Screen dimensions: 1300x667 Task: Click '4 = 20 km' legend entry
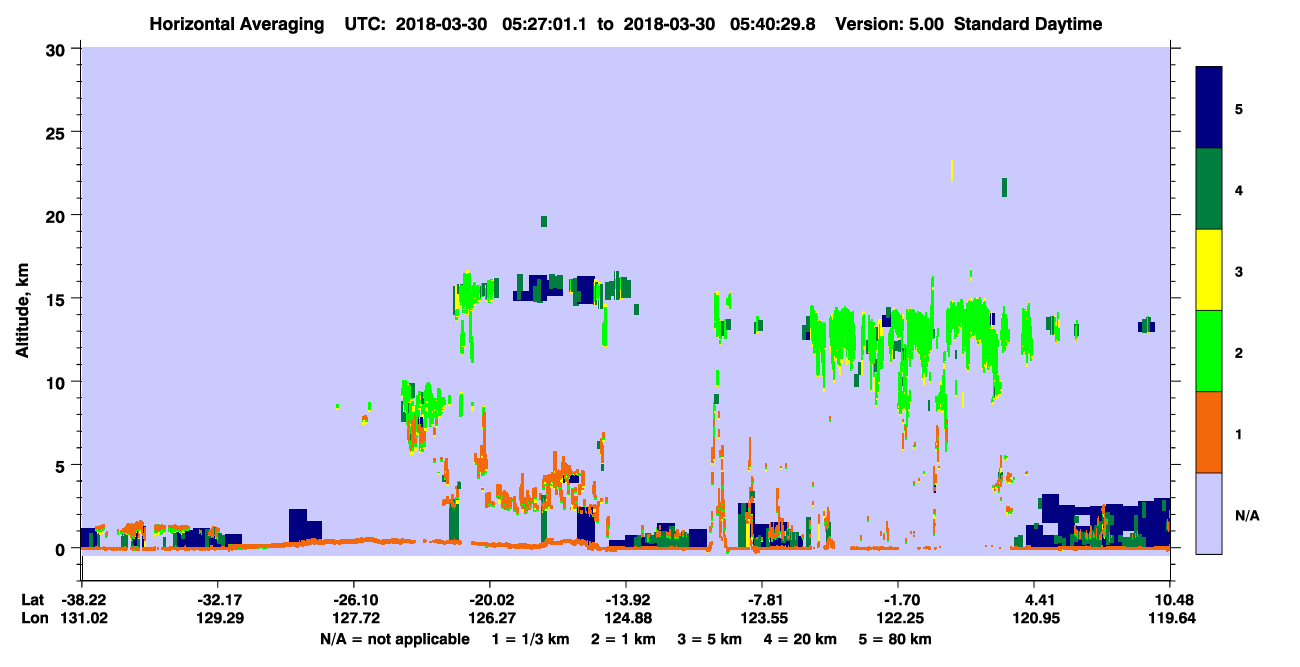801,638
